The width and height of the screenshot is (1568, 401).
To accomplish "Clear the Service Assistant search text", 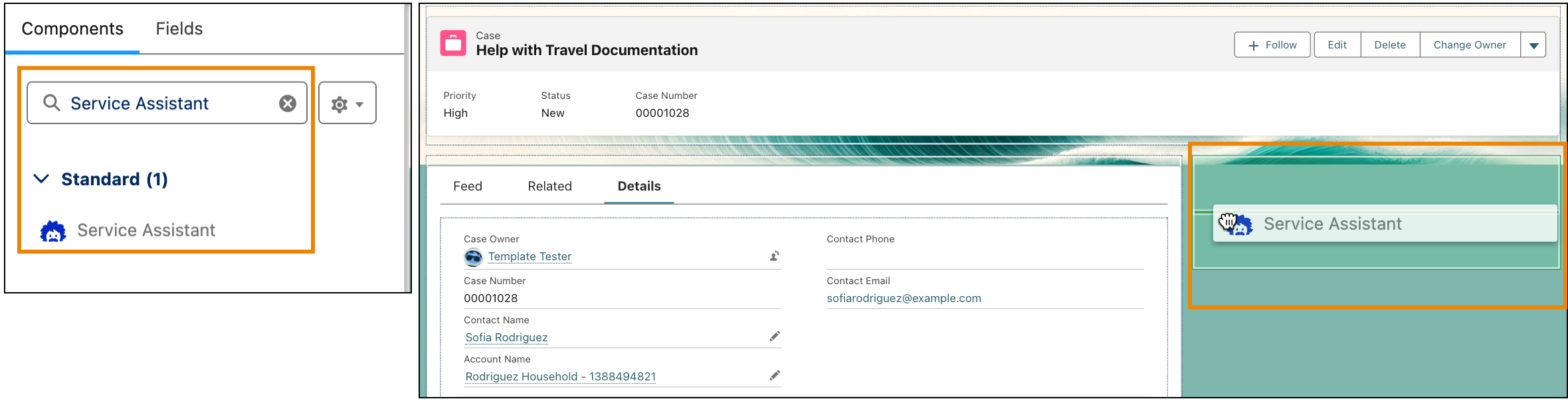I will pos(287,104).
